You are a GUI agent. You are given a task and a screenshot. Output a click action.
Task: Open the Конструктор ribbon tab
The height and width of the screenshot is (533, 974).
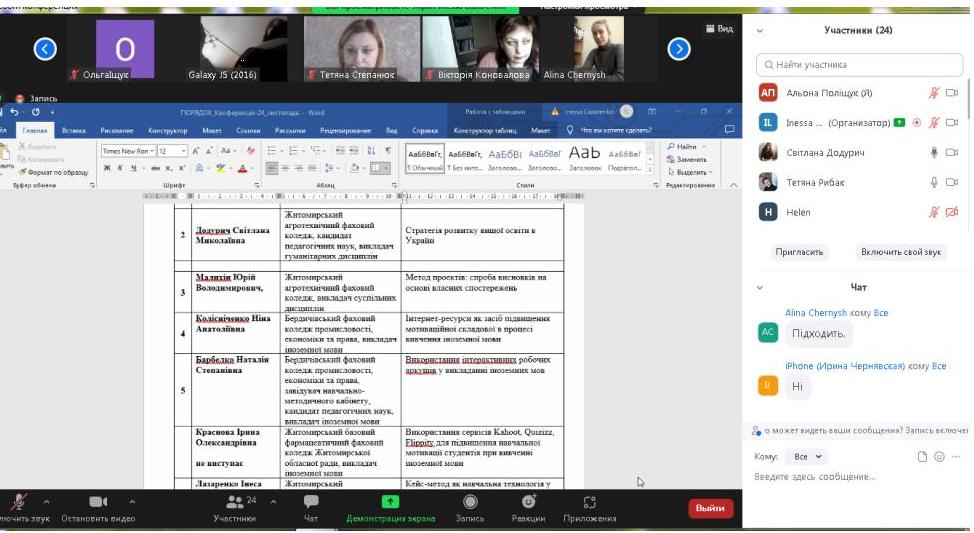(x=168, y=130)
